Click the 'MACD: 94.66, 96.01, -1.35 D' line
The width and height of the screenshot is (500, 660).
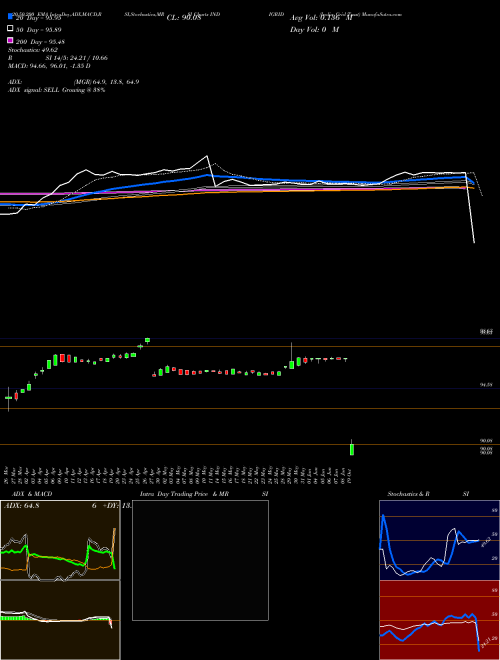(x=49, y=66)
